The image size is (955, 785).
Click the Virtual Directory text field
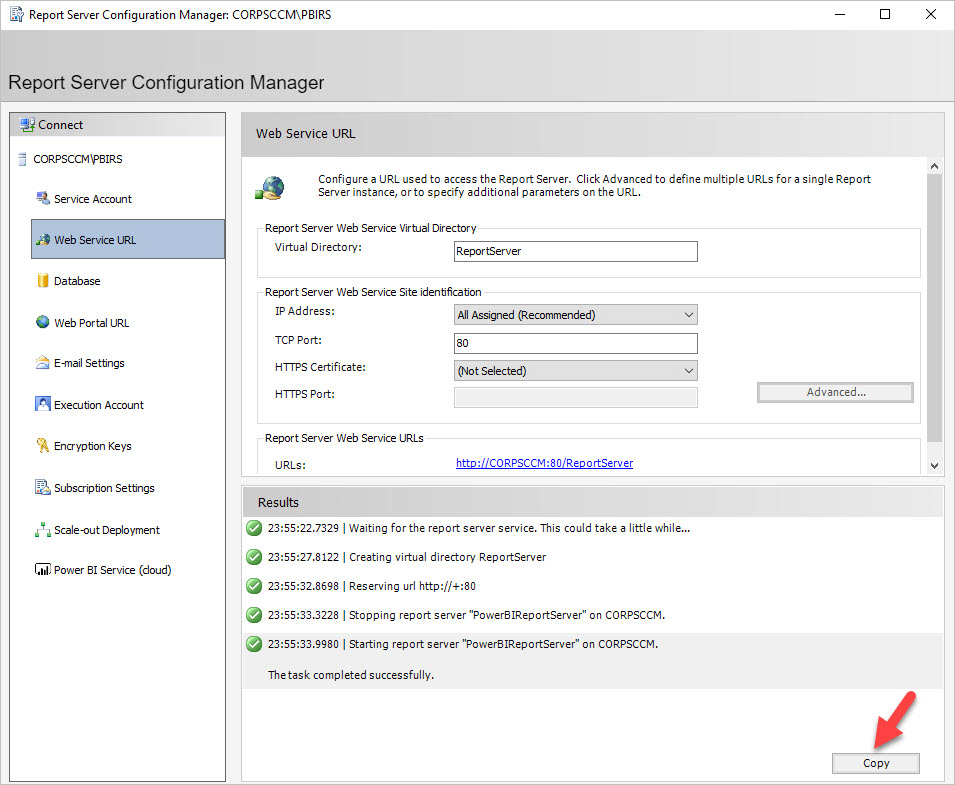click(x=576, y=252)
